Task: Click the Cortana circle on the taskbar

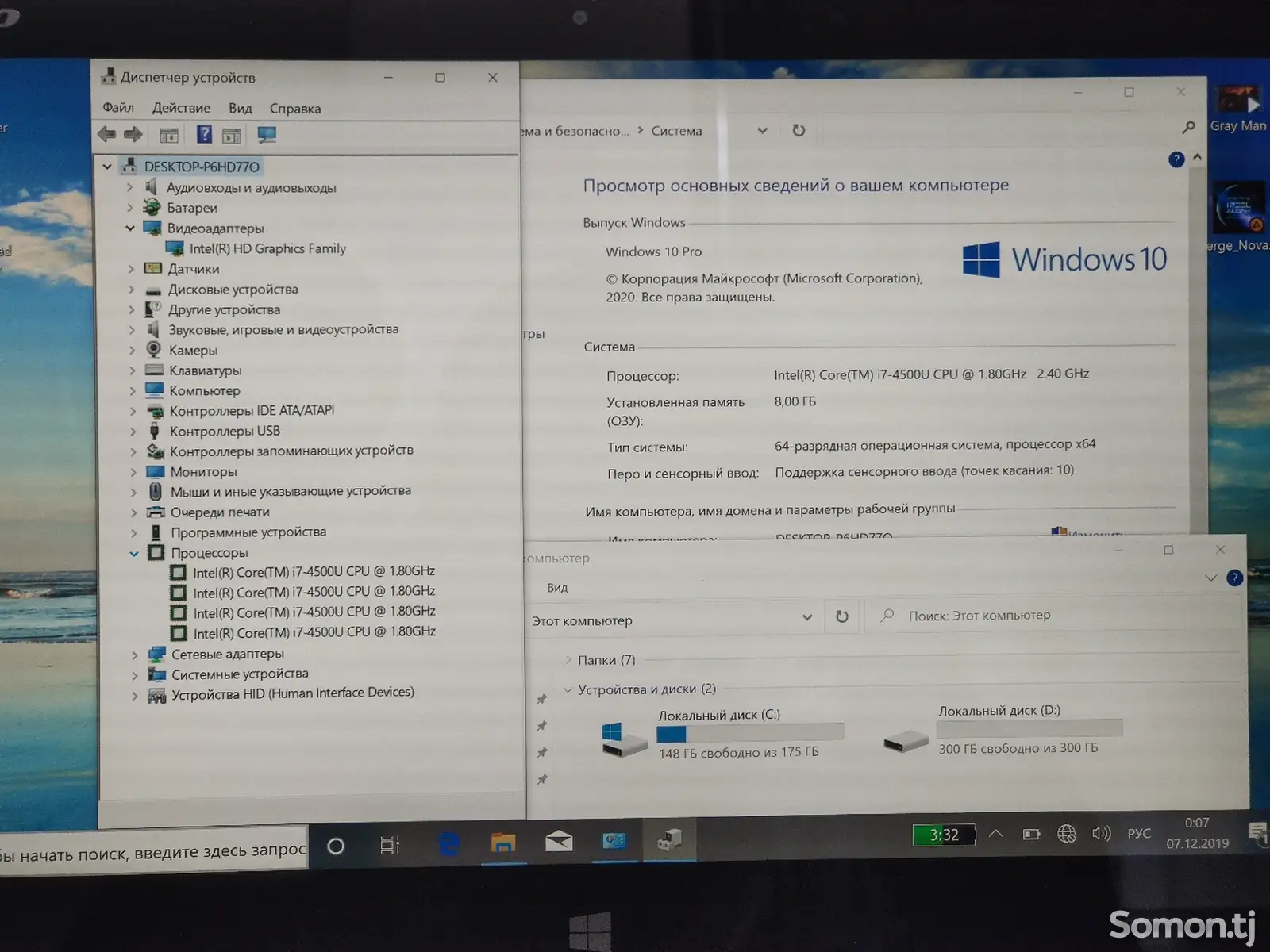Action: pos(336,846)
